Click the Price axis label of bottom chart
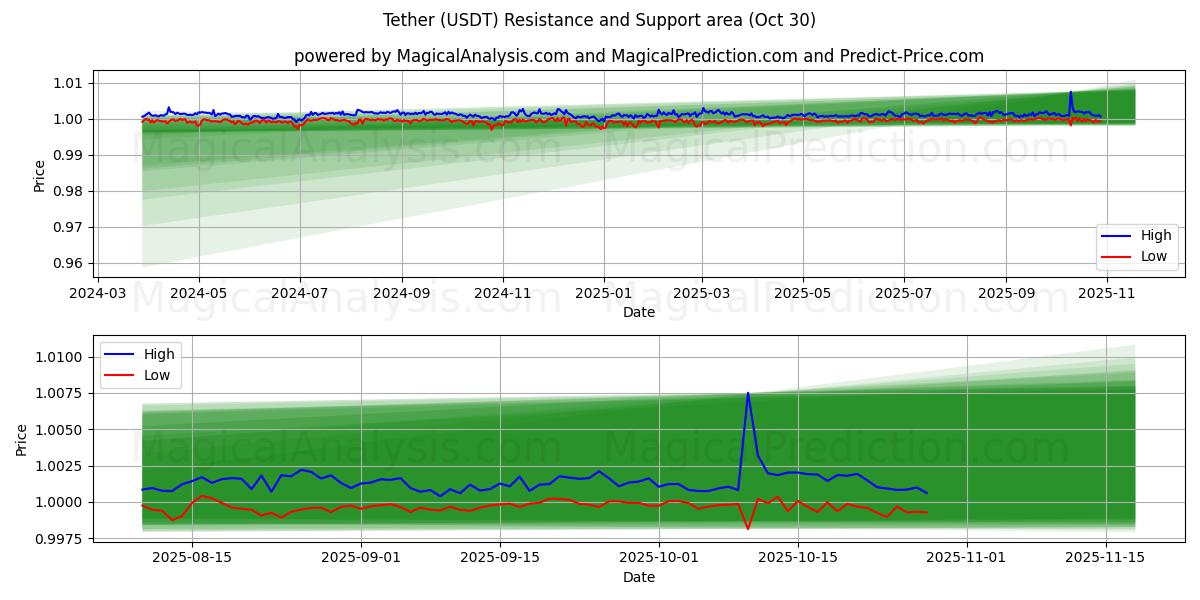1200x600 pixels. pos(22,438)
